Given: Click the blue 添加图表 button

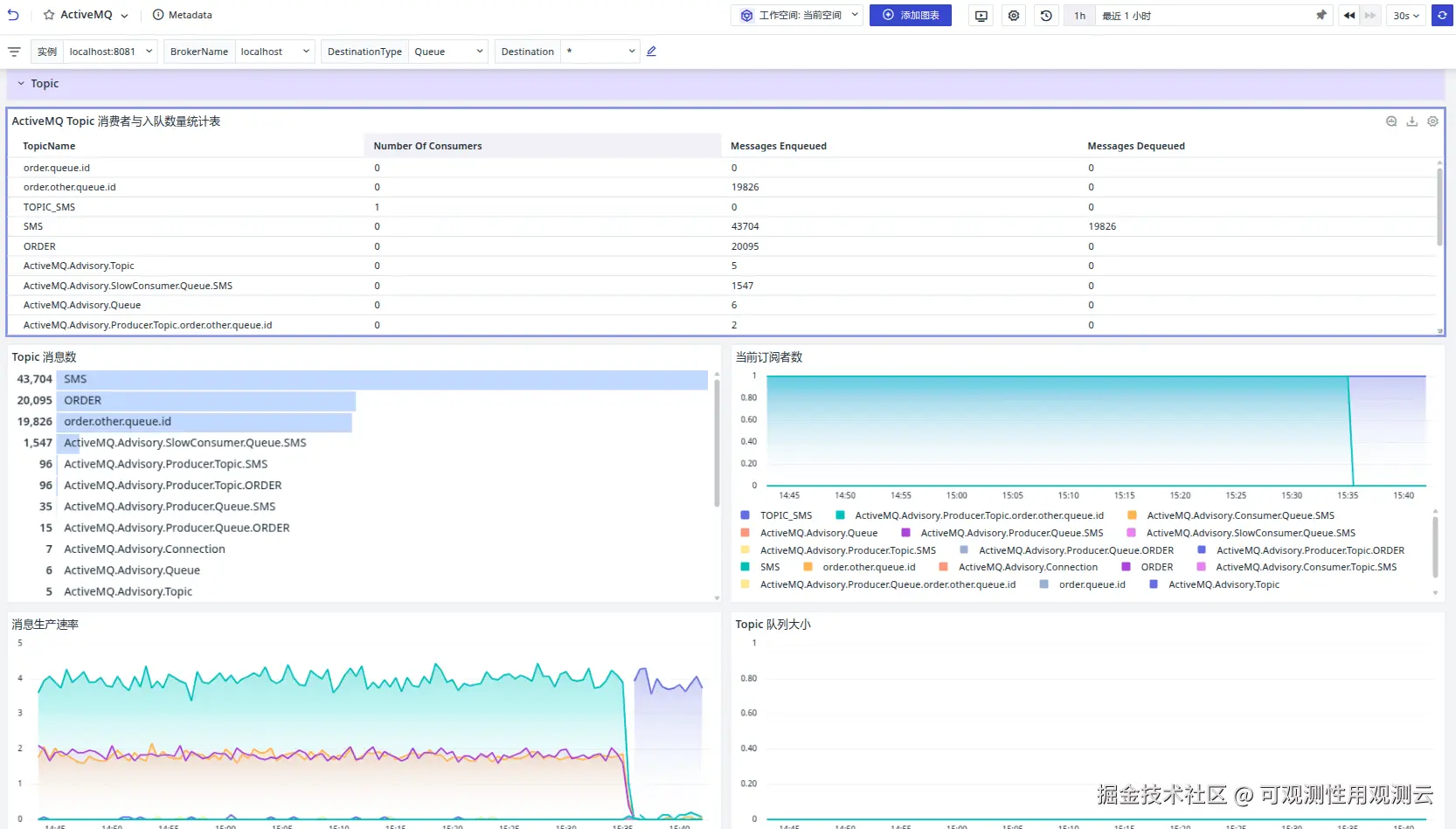Looking at the screenshot, I should (910, 16).
